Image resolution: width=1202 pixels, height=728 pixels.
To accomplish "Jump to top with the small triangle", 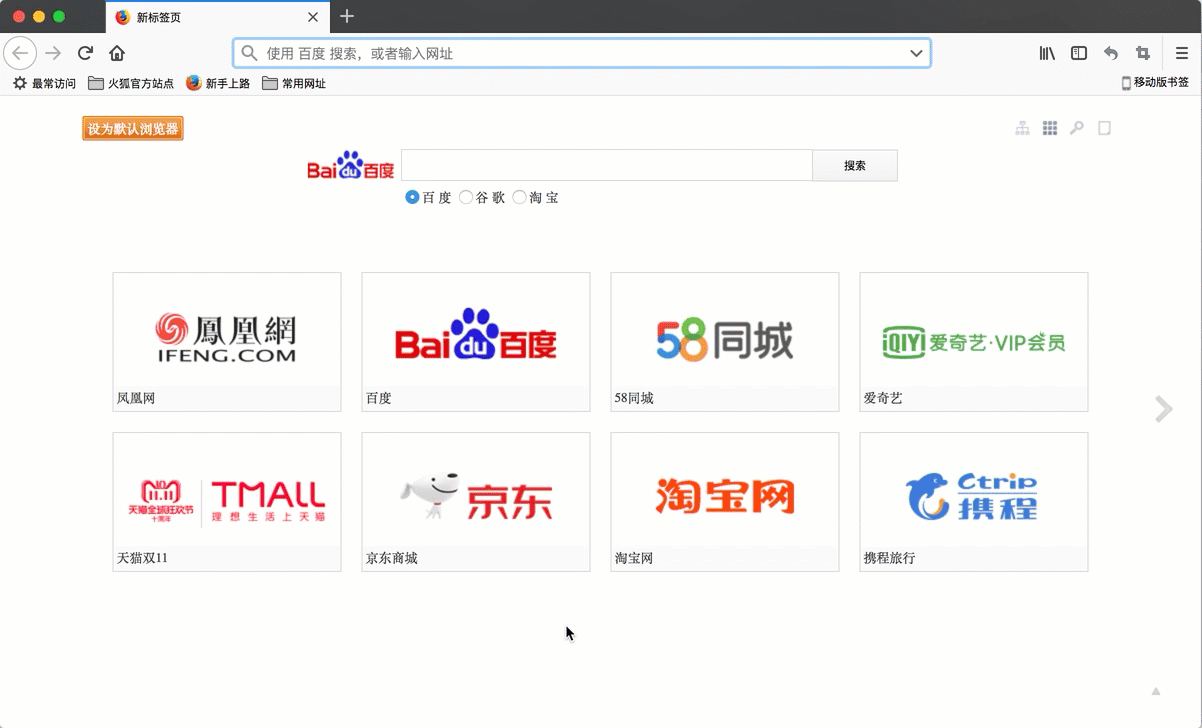I will click(1156, 691).
